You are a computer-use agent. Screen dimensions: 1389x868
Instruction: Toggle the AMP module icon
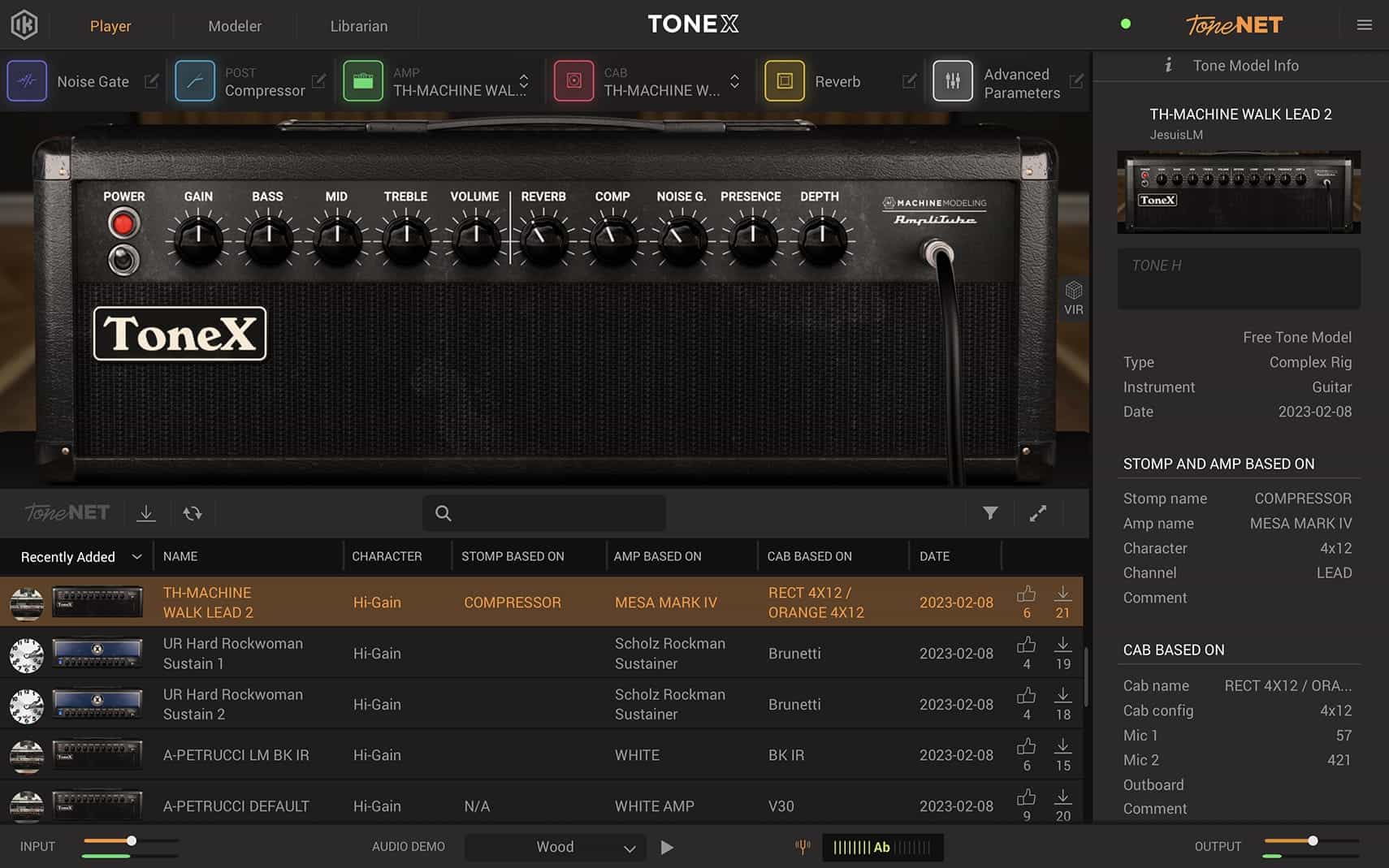[363, 81]
